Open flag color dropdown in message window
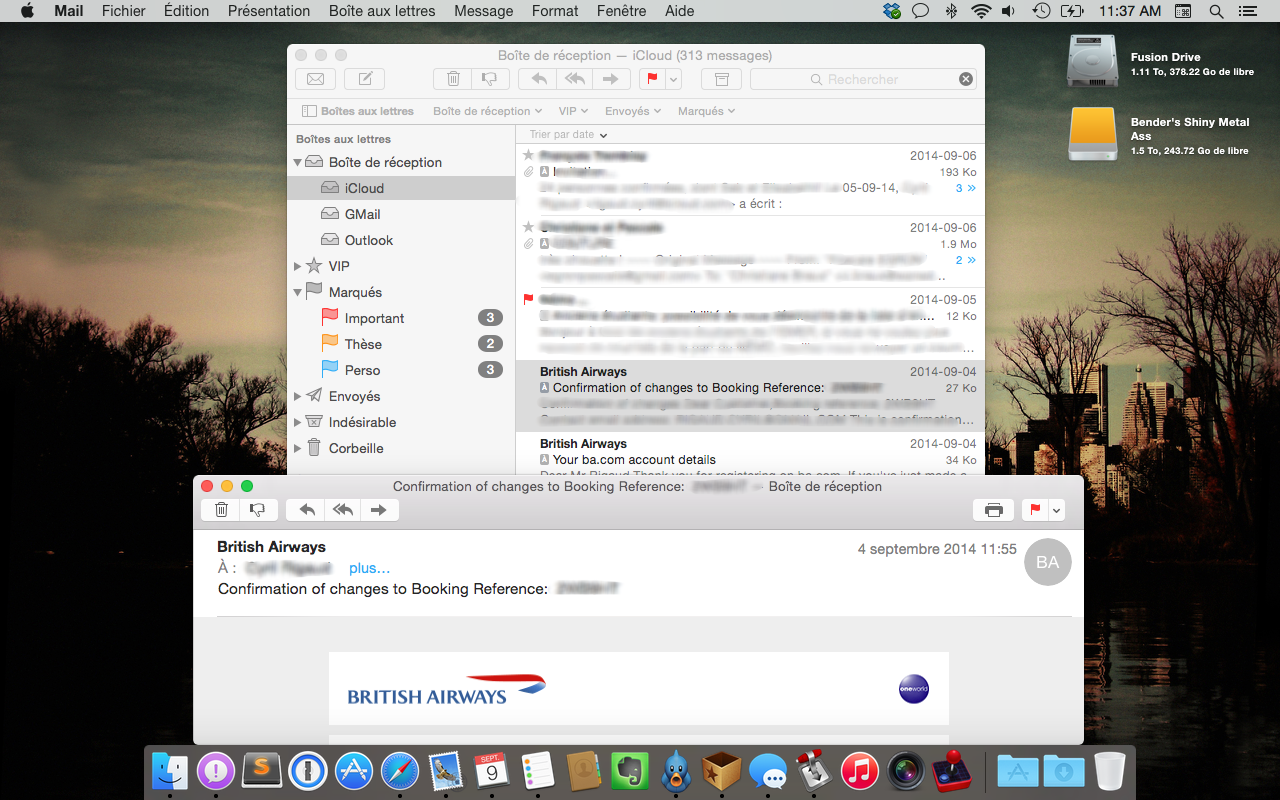This screenshot has width=1280, height=800. coord(1056,510)
